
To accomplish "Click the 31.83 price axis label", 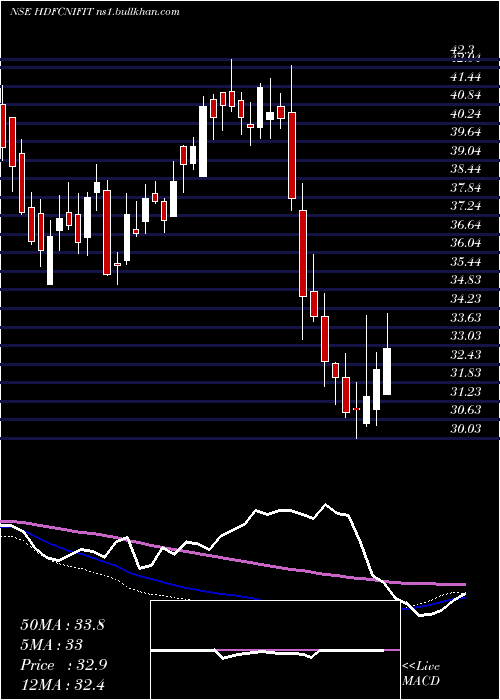I will tap(466, 373).
